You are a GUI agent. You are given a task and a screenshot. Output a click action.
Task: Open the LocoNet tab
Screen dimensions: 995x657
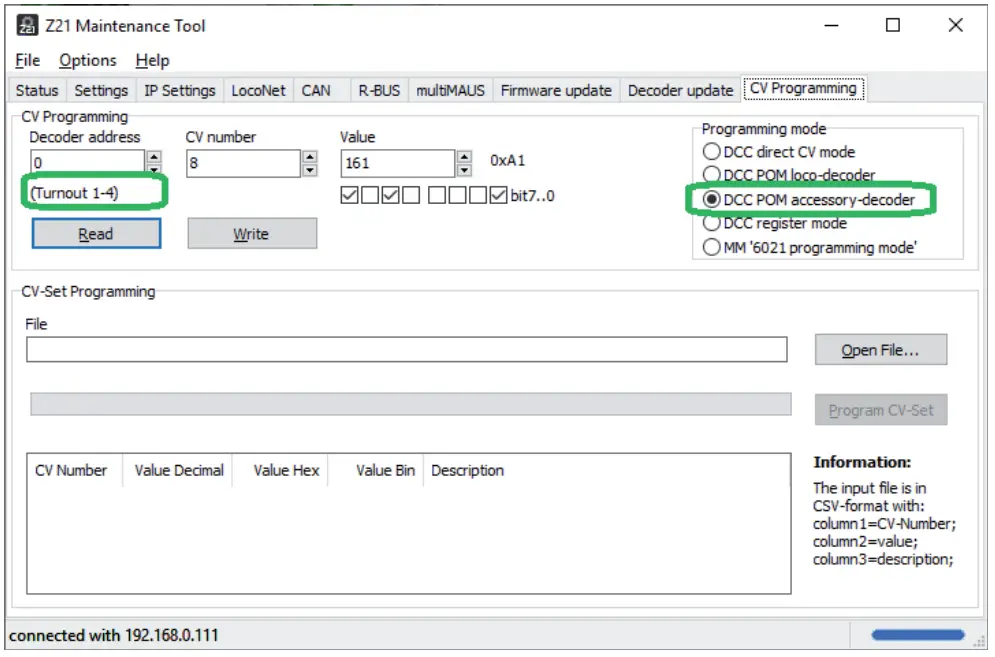click(258, 90)
